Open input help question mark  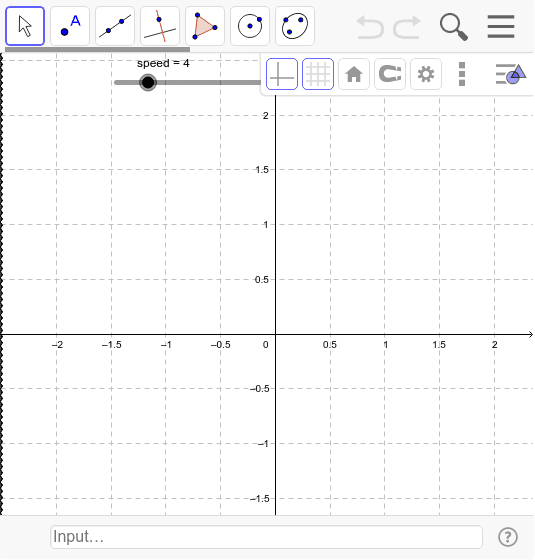tap(508, 537)
